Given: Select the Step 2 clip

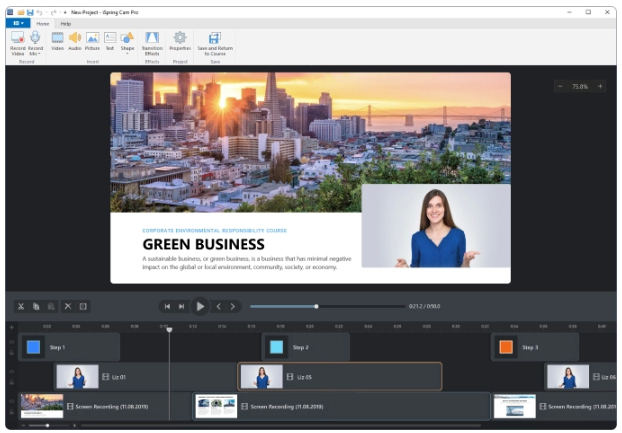Looking at the screenshot, I should click(x=306, y=347).
